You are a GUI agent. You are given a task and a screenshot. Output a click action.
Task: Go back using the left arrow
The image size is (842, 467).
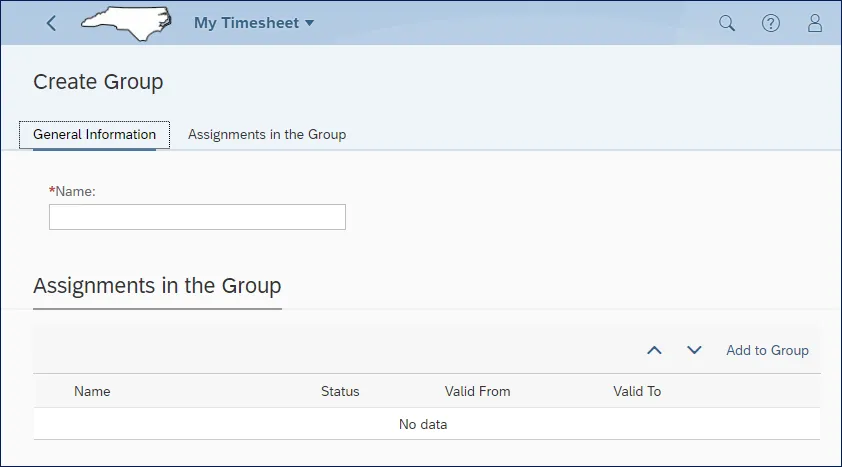(x=52, y=23)
